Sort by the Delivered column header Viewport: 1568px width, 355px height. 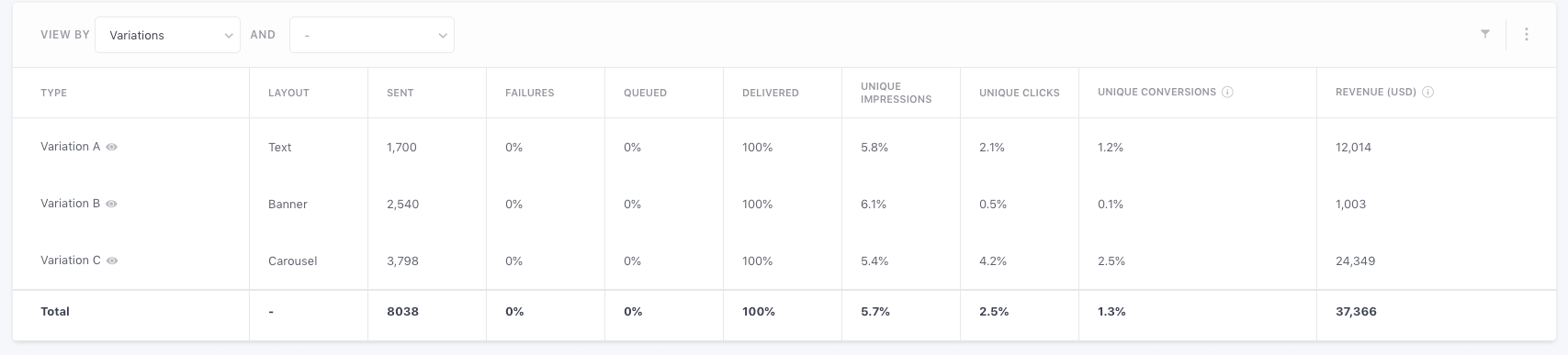click(x=771, y=93)
